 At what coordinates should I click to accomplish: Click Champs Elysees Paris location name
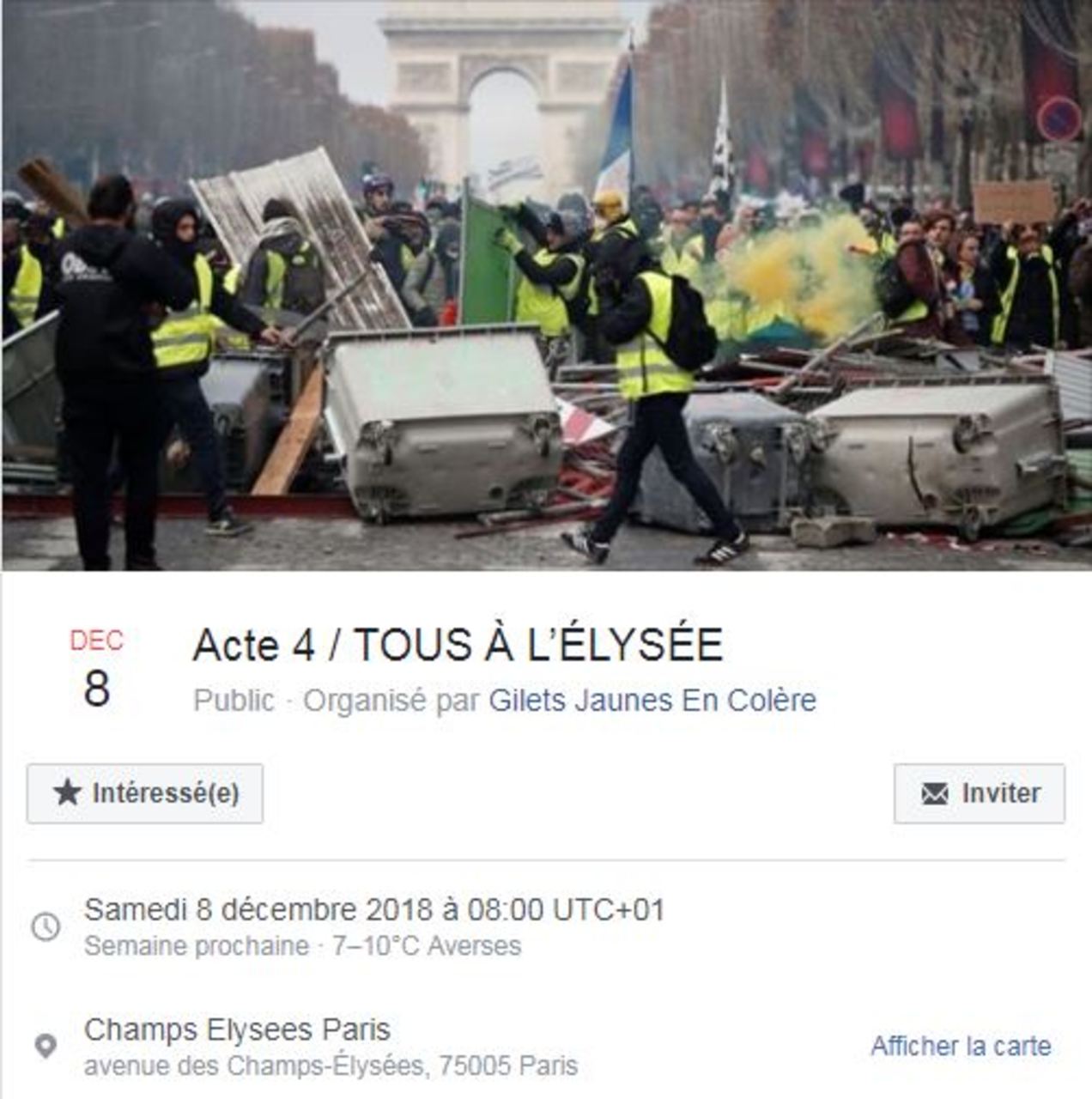click(x=237, y=1029)
